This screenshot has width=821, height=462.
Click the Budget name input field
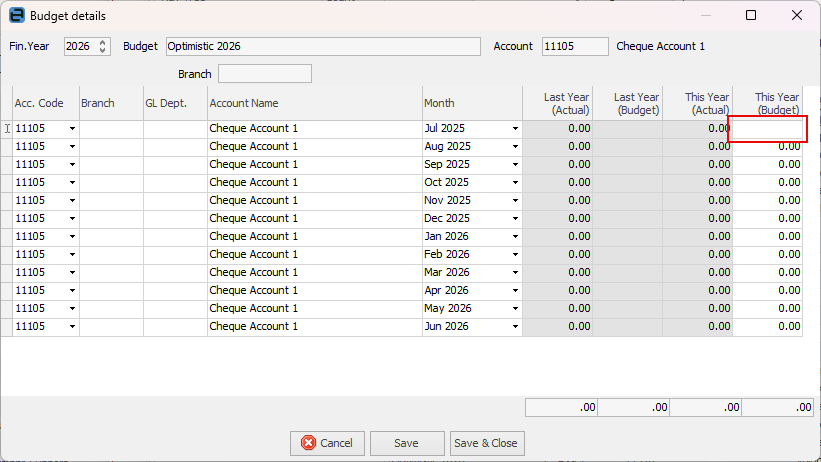pos(323,47)
